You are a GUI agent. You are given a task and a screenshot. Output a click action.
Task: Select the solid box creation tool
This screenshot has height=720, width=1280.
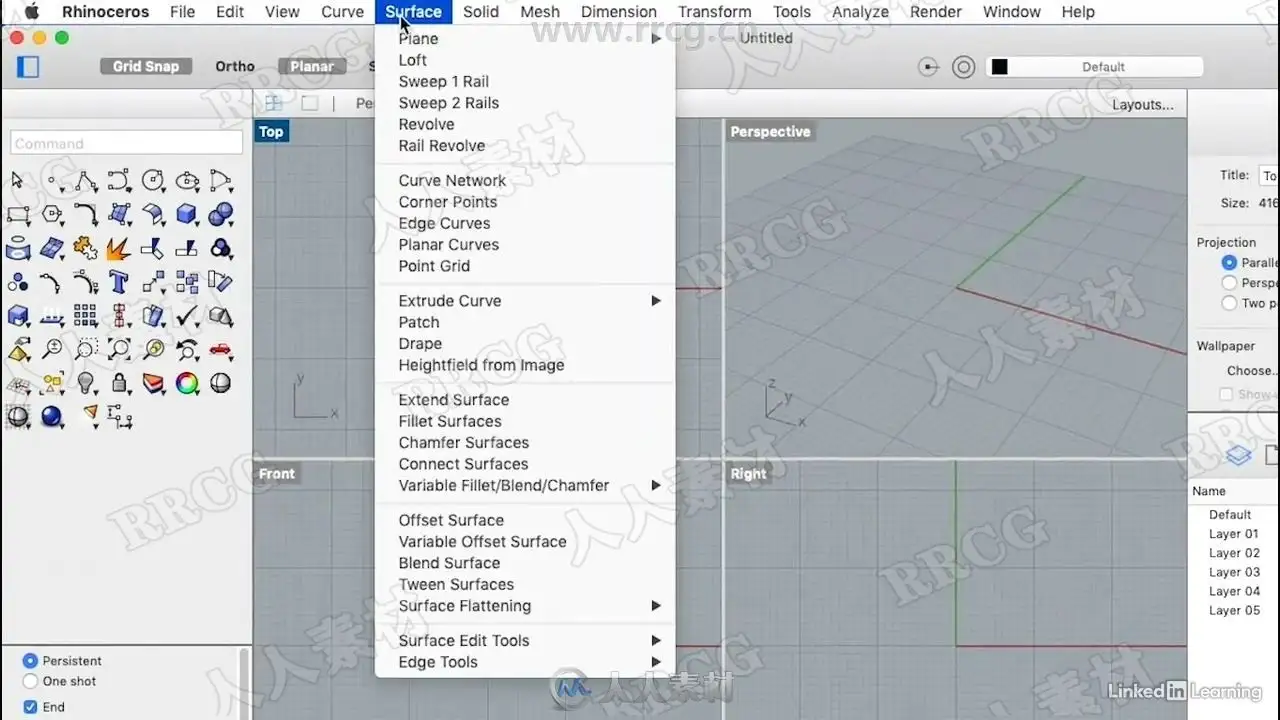[187, 215]
